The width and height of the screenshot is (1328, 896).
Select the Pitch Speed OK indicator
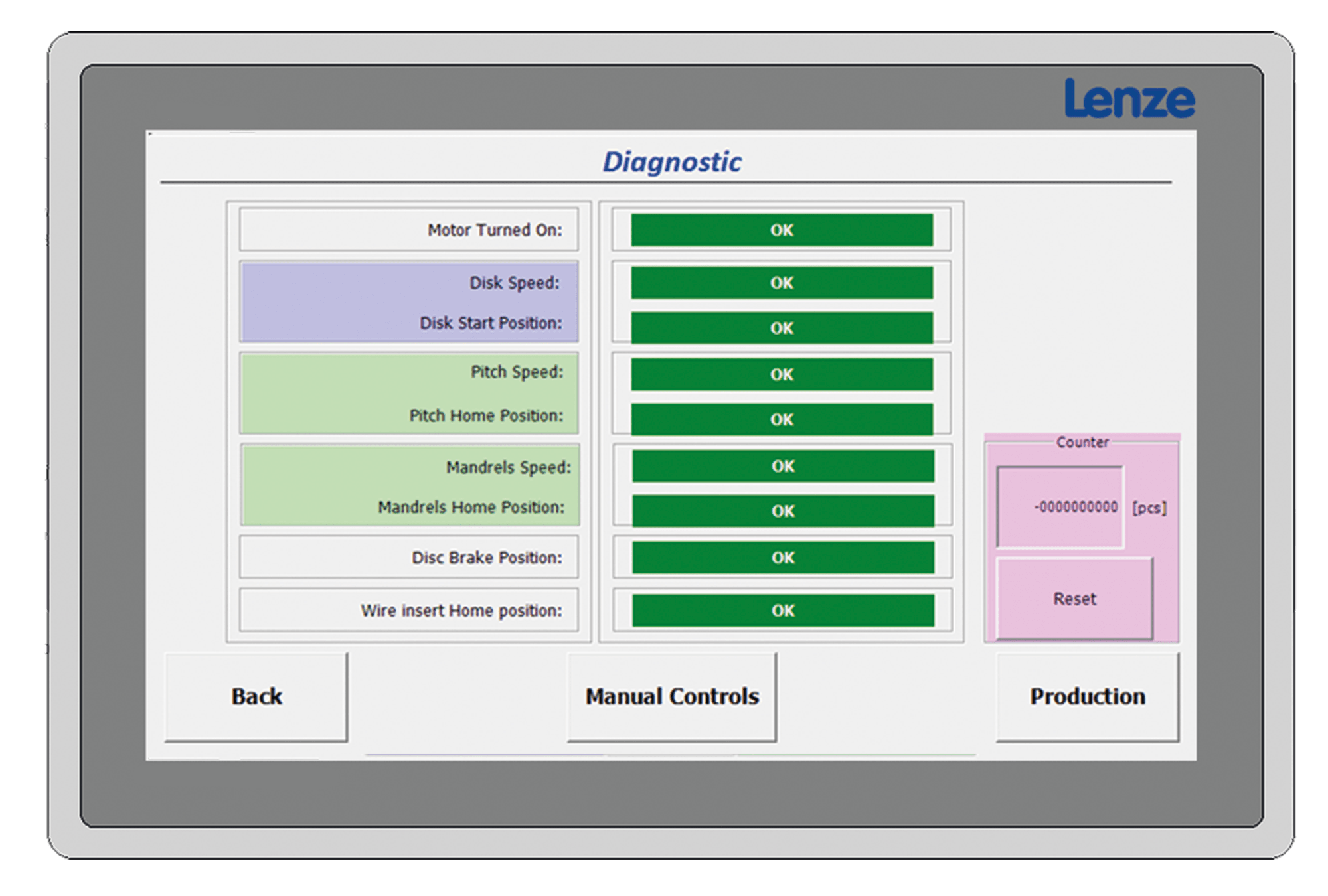[x=782, y=374]
